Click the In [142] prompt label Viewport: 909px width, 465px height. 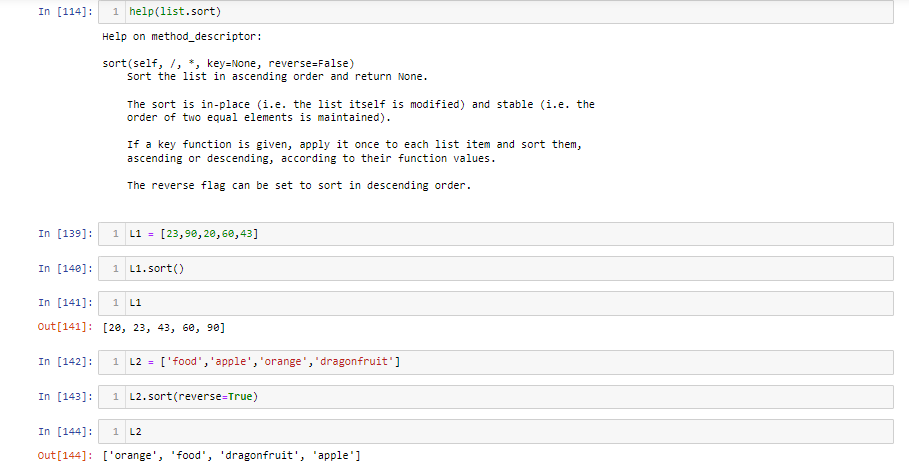pos(66,362)
